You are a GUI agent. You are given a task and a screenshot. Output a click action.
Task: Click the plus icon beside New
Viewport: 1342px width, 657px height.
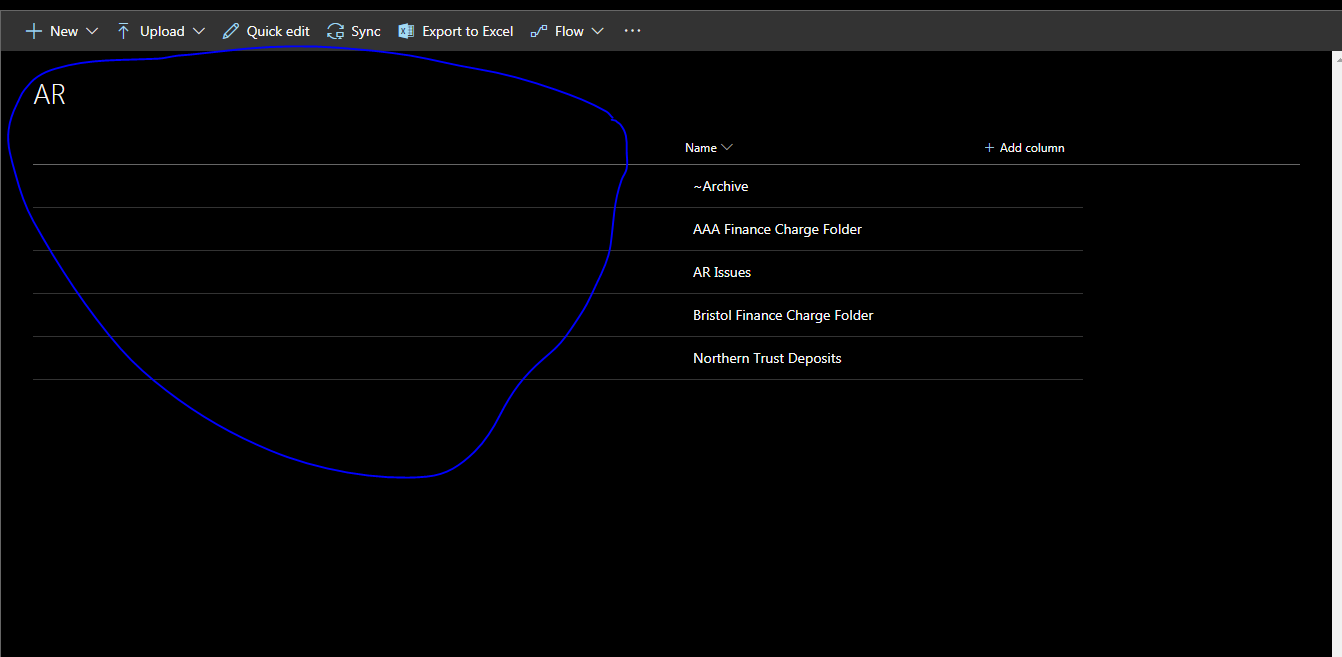(x=34, y=31)
